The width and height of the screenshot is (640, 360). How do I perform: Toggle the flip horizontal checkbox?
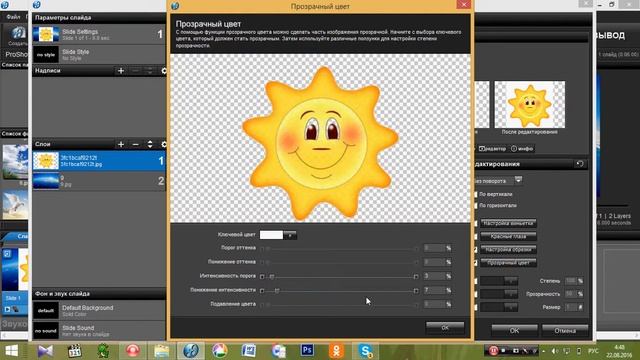(476, 206)
